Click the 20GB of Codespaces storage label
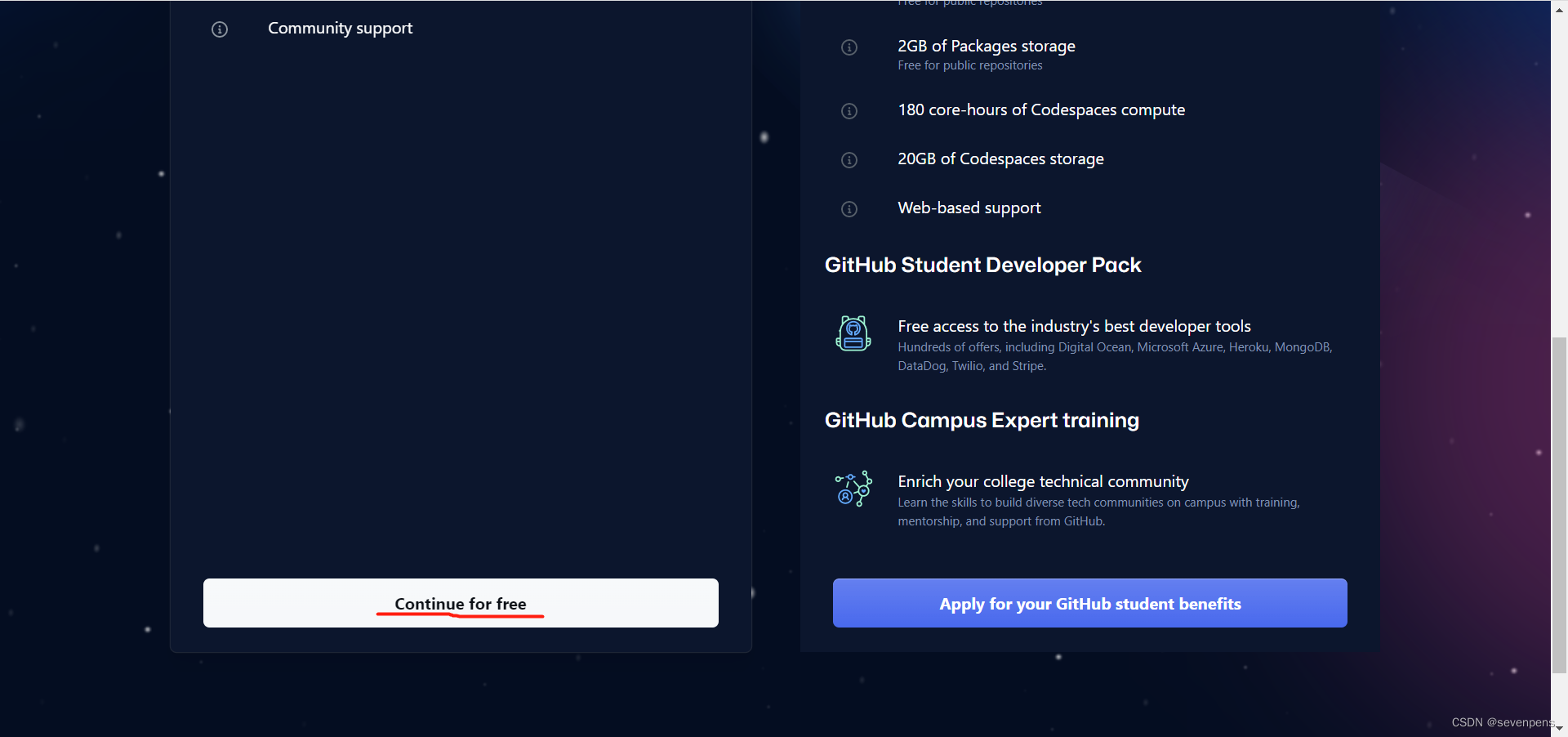The width and height of the screenshot is (1568, 737). 1000,159
